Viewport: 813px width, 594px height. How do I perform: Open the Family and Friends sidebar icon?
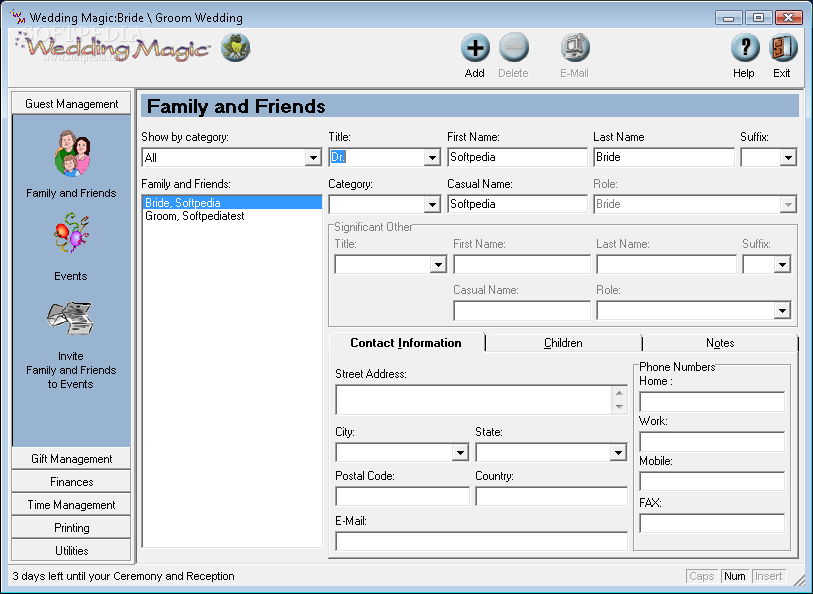tap(72, 153)
